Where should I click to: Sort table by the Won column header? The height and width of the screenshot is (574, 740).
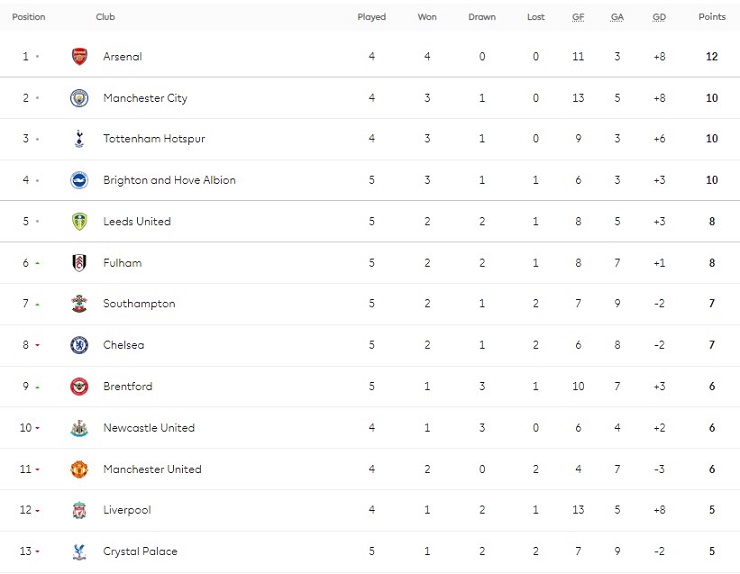429,17
